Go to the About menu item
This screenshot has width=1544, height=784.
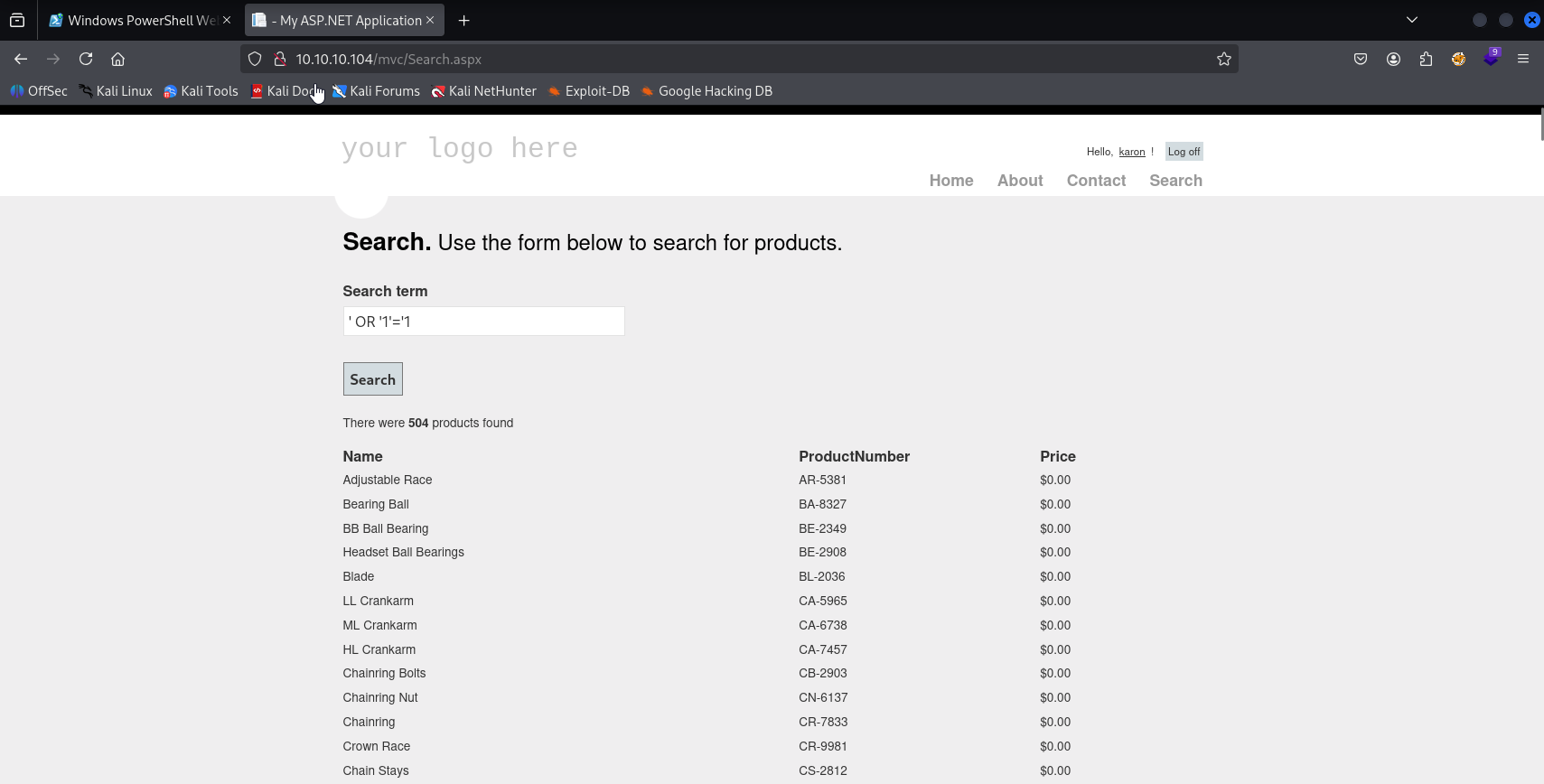1020,181
